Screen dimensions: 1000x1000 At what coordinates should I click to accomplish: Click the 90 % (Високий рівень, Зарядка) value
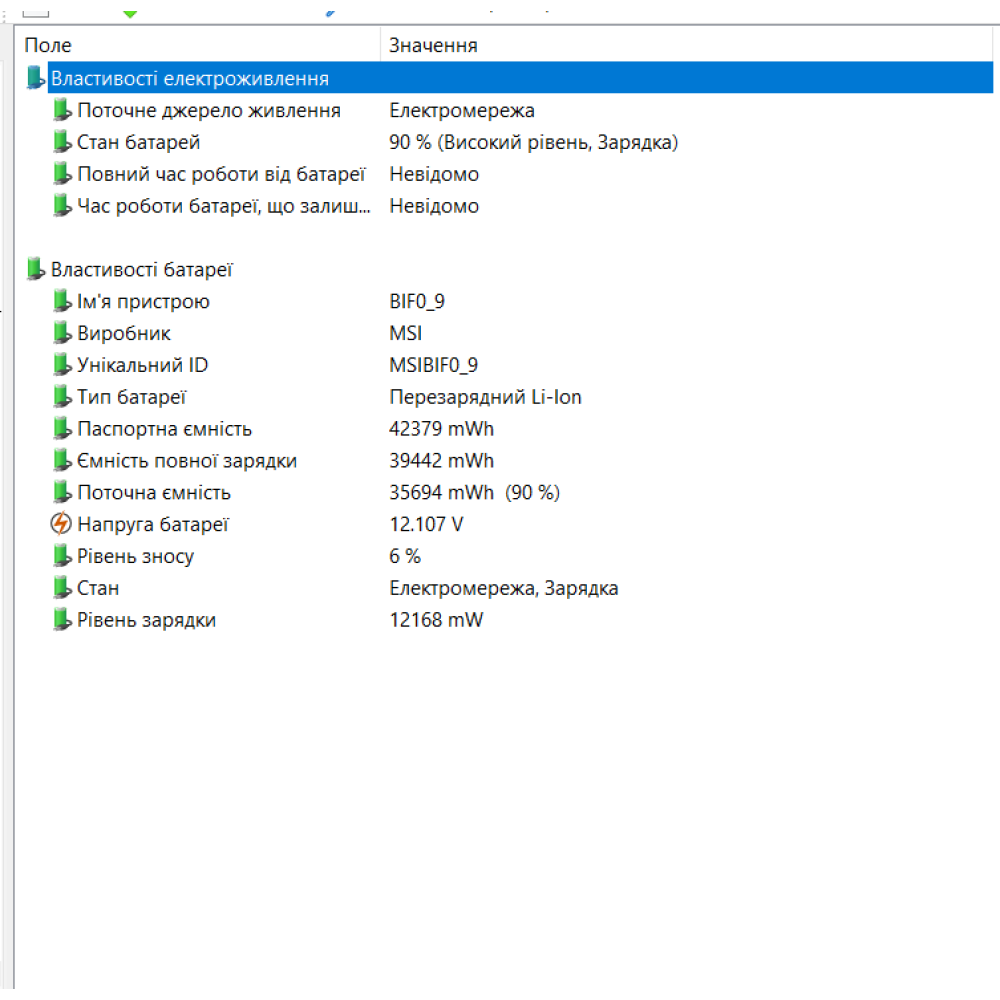(533, 142)
